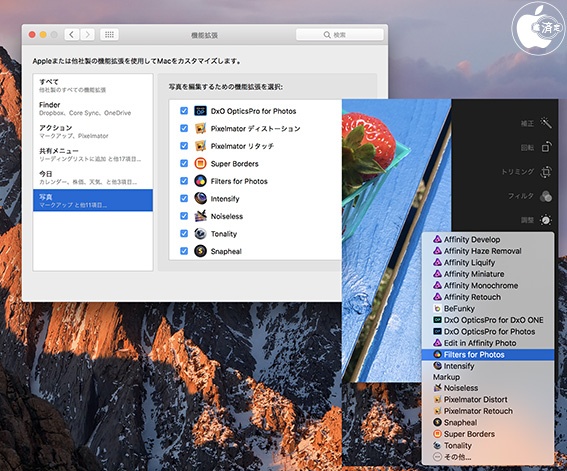Uncheck the Tonality checkbox
567x471 pixels.
(x=184, y=234)
